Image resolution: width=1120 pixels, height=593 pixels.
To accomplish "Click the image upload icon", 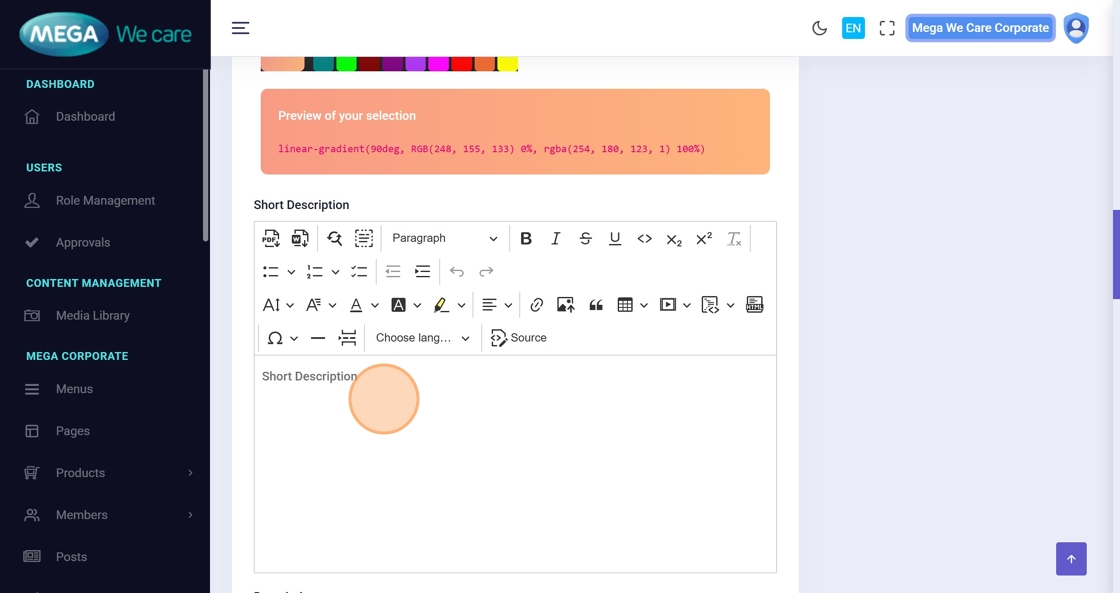I will [566, 305].
